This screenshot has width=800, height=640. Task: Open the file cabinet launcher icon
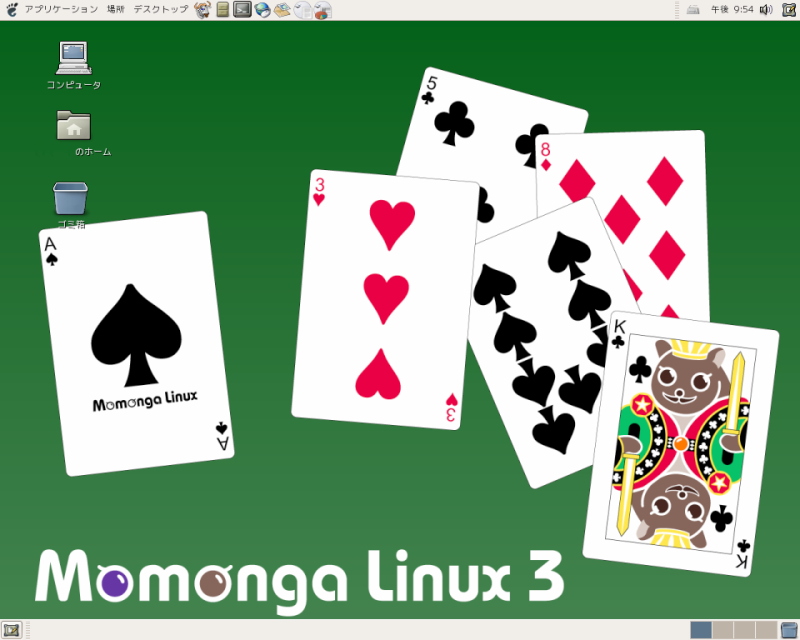[x=222, y=10]
